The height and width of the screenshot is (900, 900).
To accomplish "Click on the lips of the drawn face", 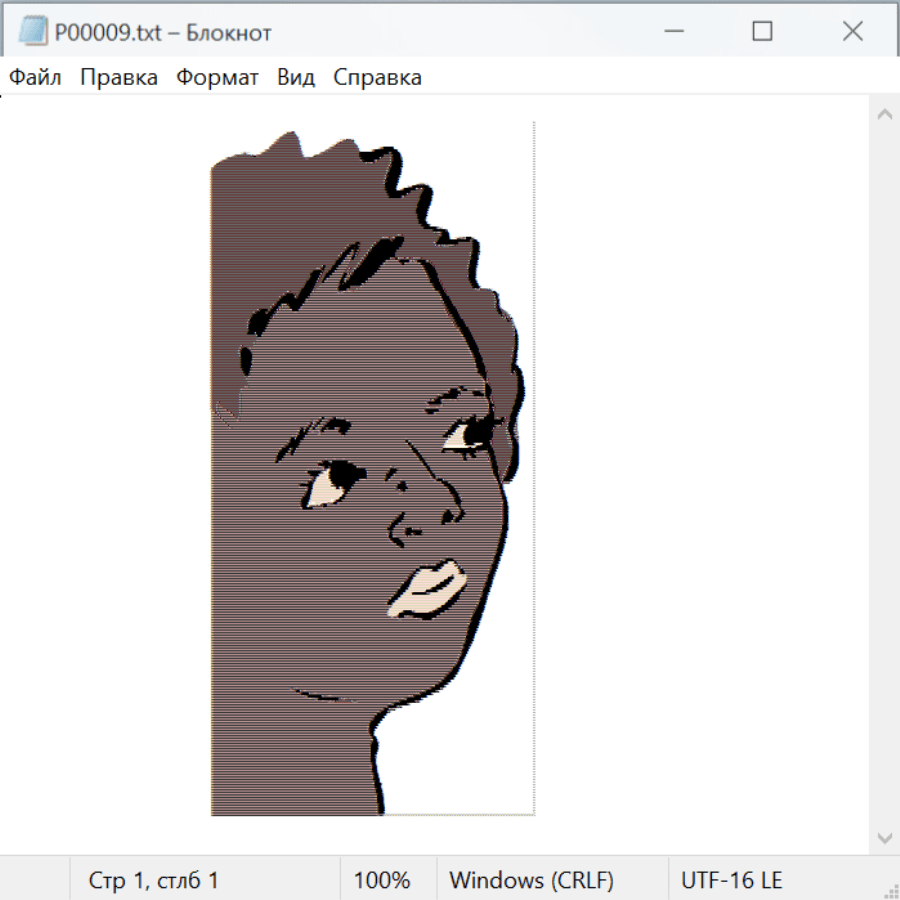I will point(428,590).
